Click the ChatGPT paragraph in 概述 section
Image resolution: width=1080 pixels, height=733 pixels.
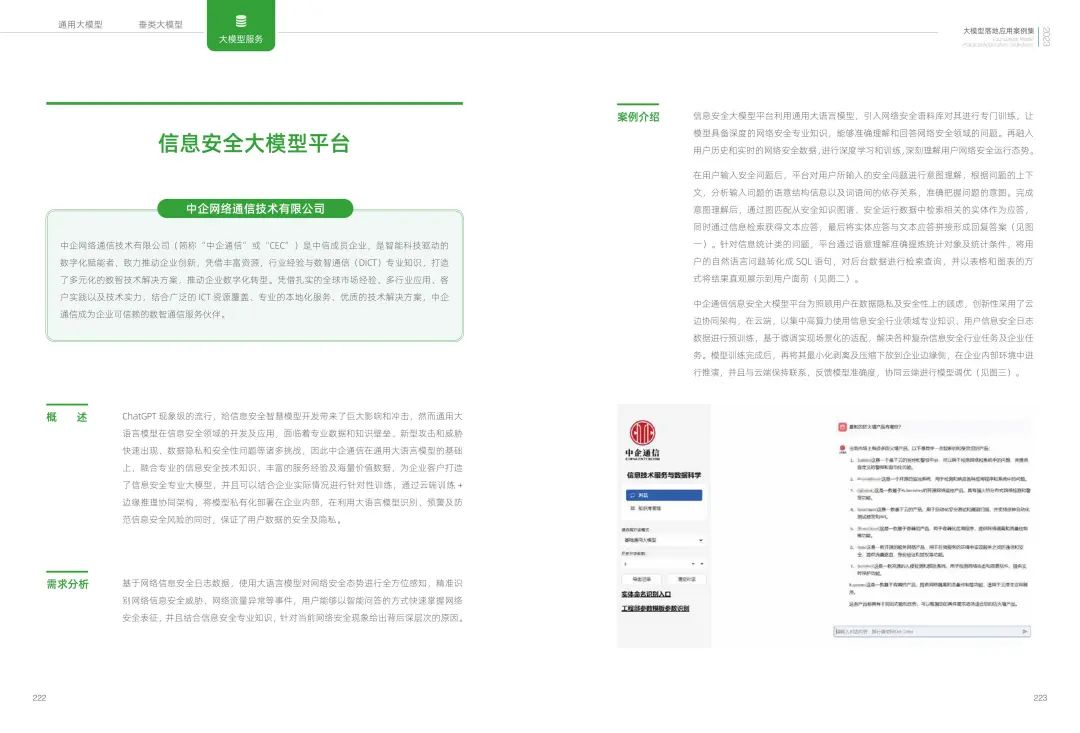click(292, 468)
